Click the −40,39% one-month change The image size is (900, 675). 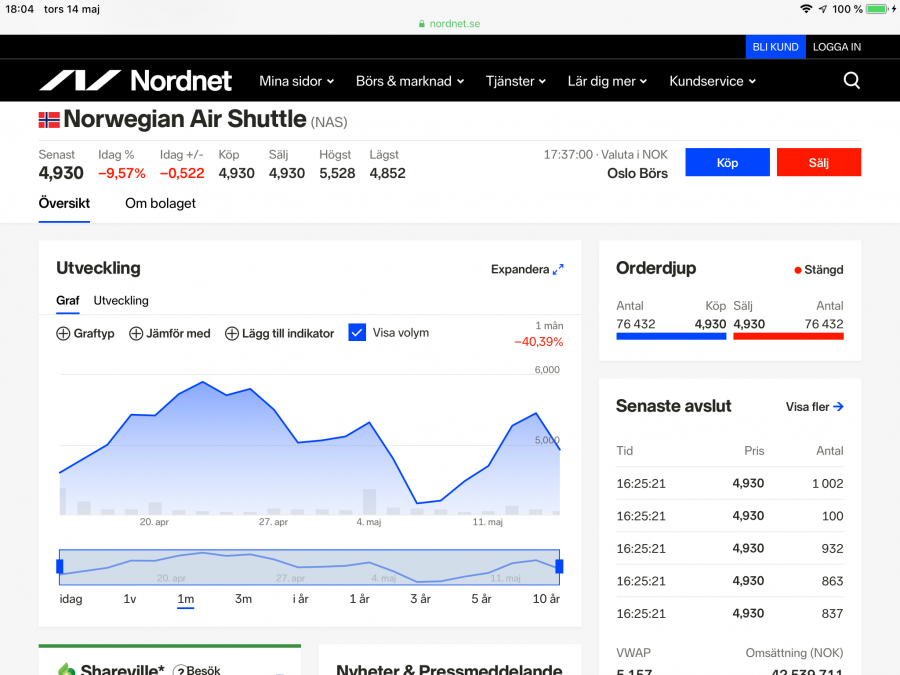pyautogui.click(x=538, y=342)
